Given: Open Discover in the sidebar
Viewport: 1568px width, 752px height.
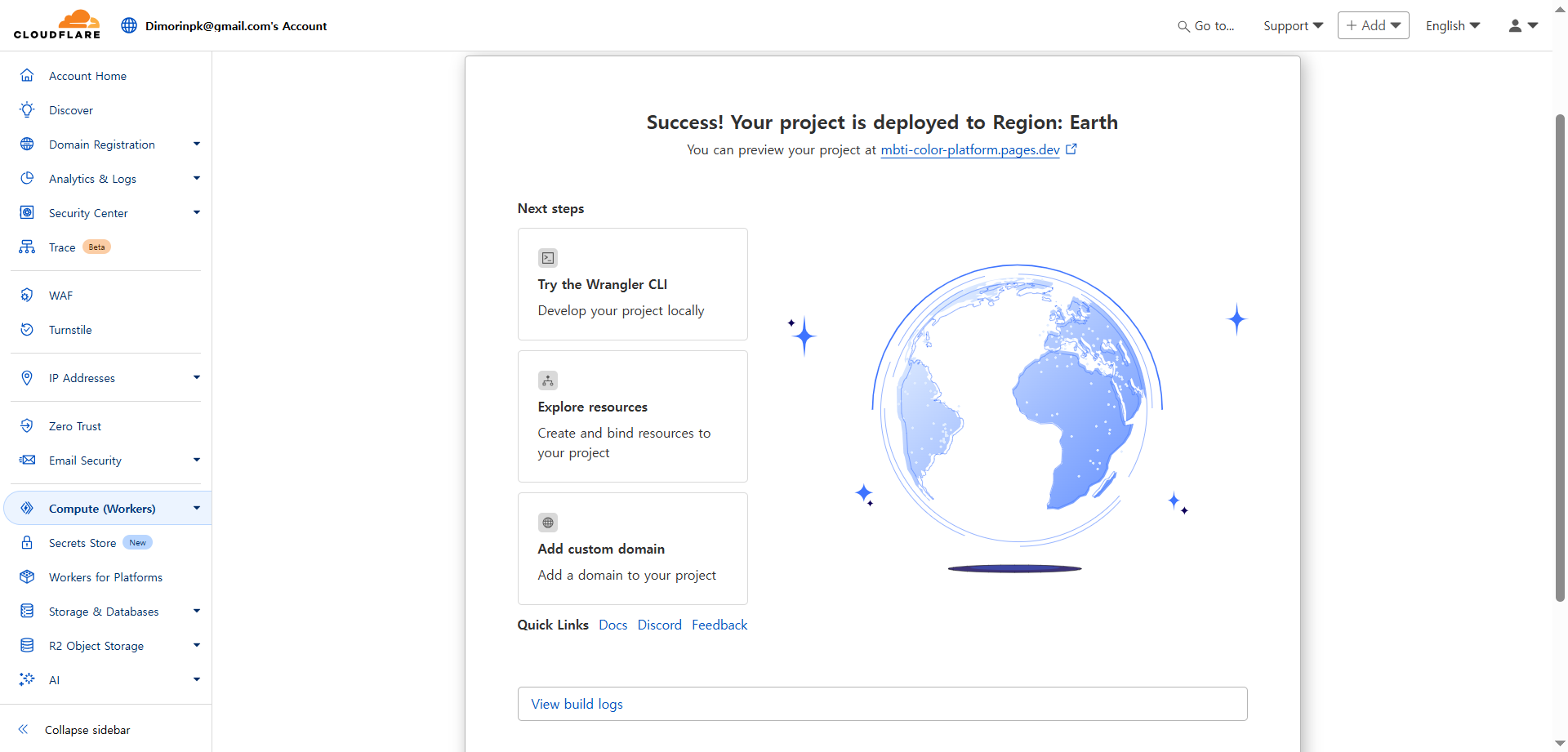Looking at the screenshot, I should 71,110.
